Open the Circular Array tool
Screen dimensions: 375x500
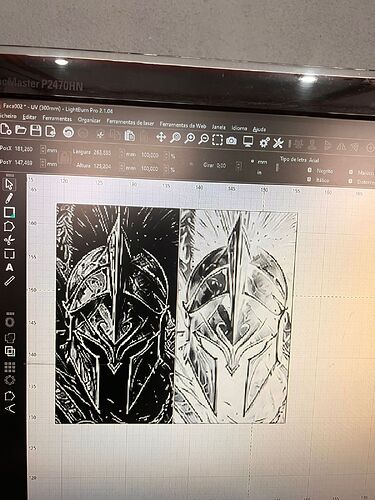10,380
